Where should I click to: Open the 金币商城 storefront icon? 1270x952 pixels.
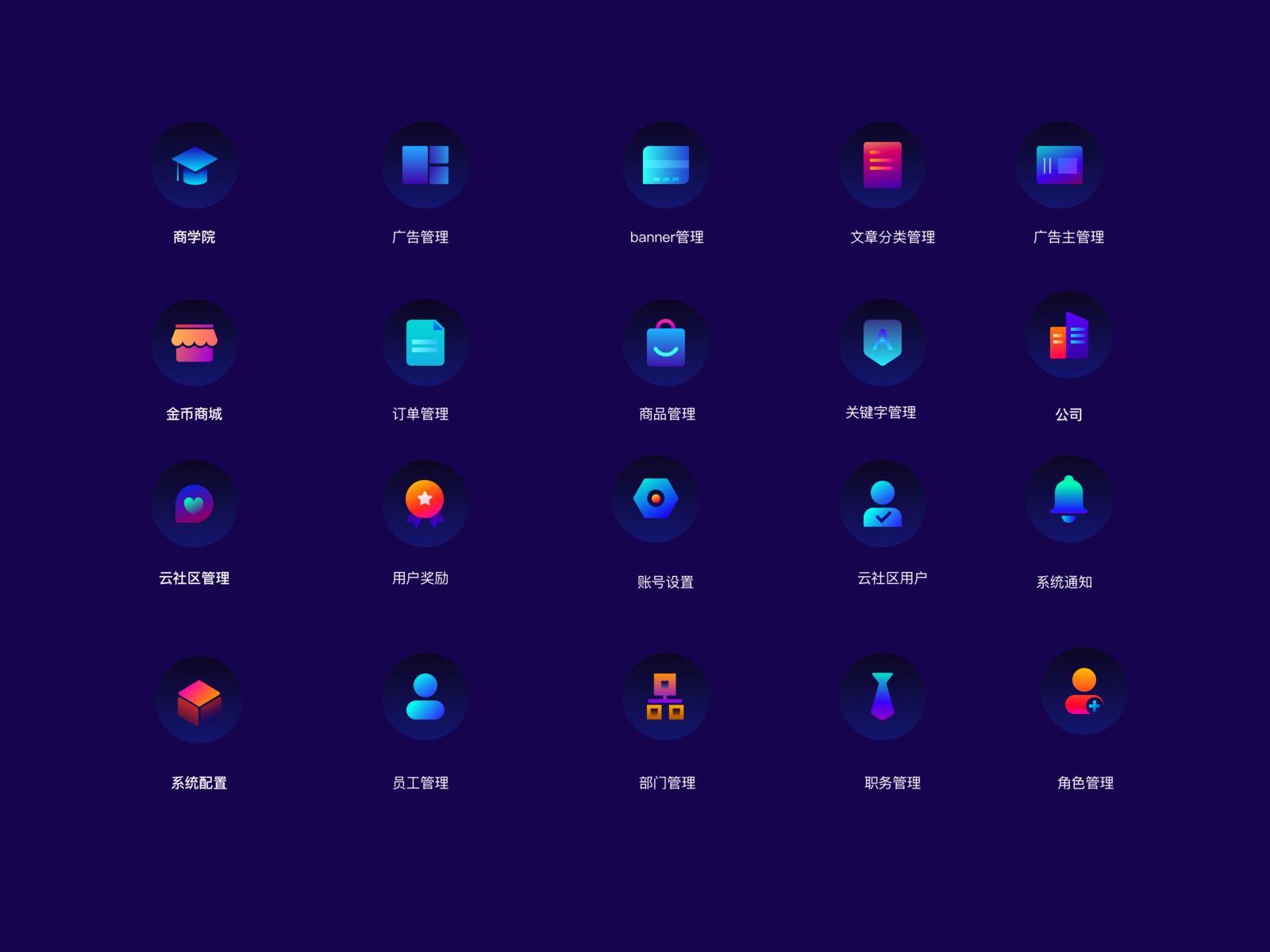point(194,342)
